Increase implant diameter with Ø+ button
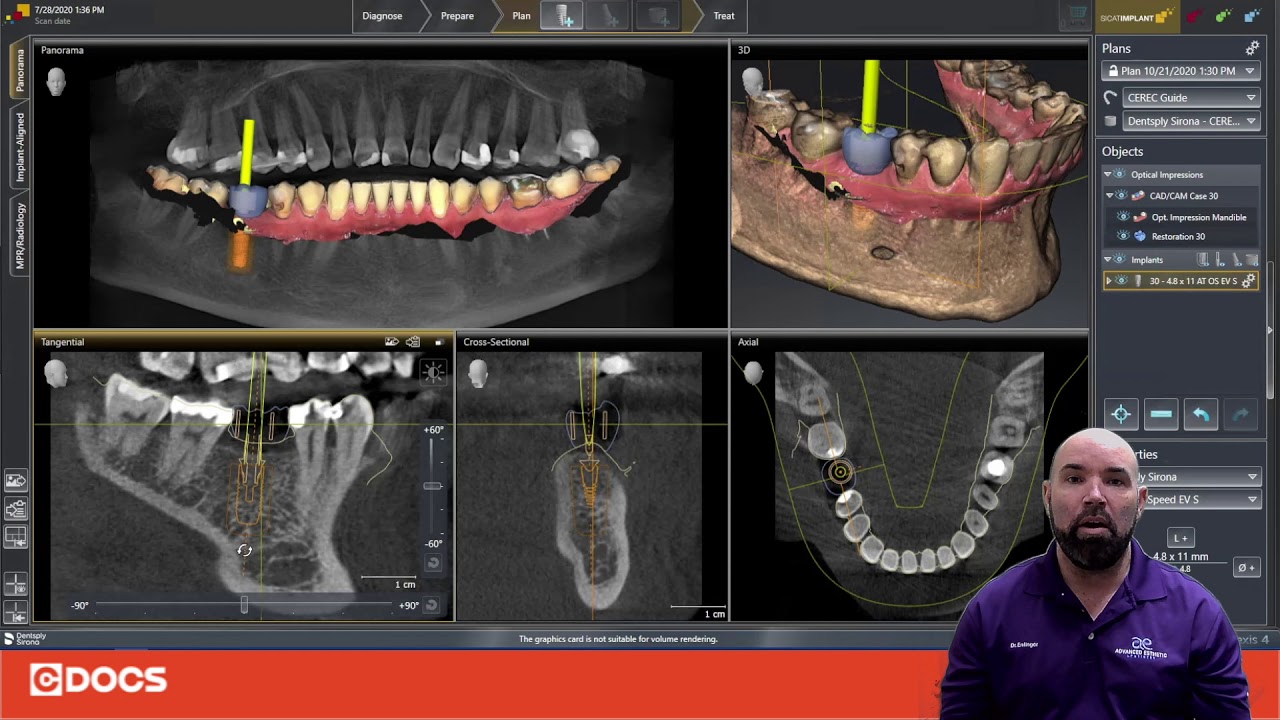 [x=1246, y=568]
